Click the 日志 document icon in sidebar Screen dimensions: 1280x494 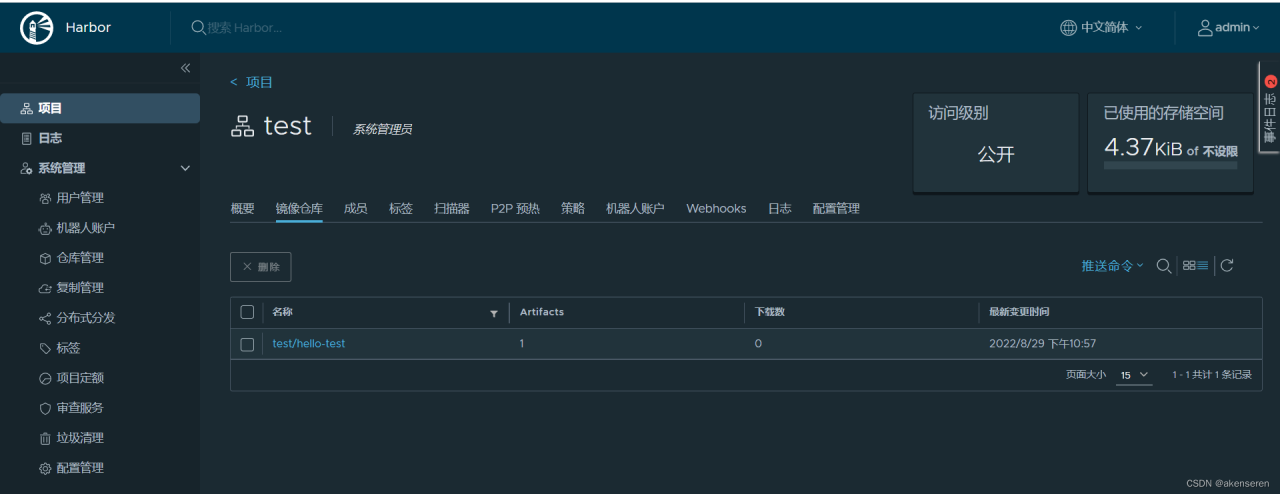[x=27, y=138]
